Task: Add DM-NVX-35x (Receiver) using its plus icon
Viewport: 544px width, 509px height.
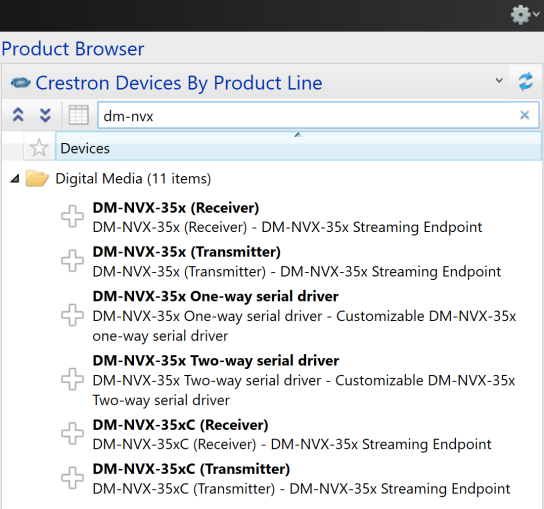Action: pyautogui.click(x=72, y=217)
